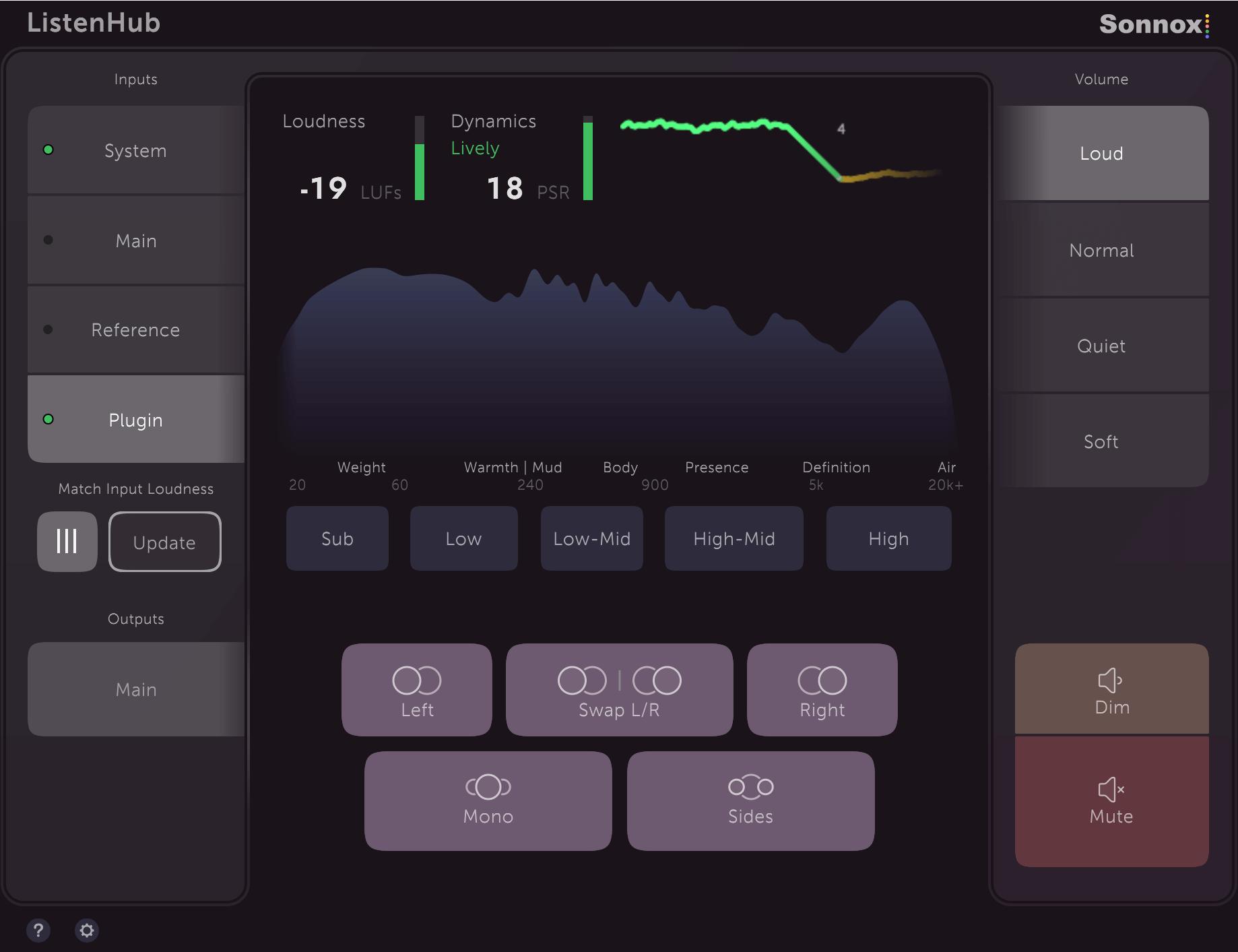Open settings with the gear icon

point(86,930)
